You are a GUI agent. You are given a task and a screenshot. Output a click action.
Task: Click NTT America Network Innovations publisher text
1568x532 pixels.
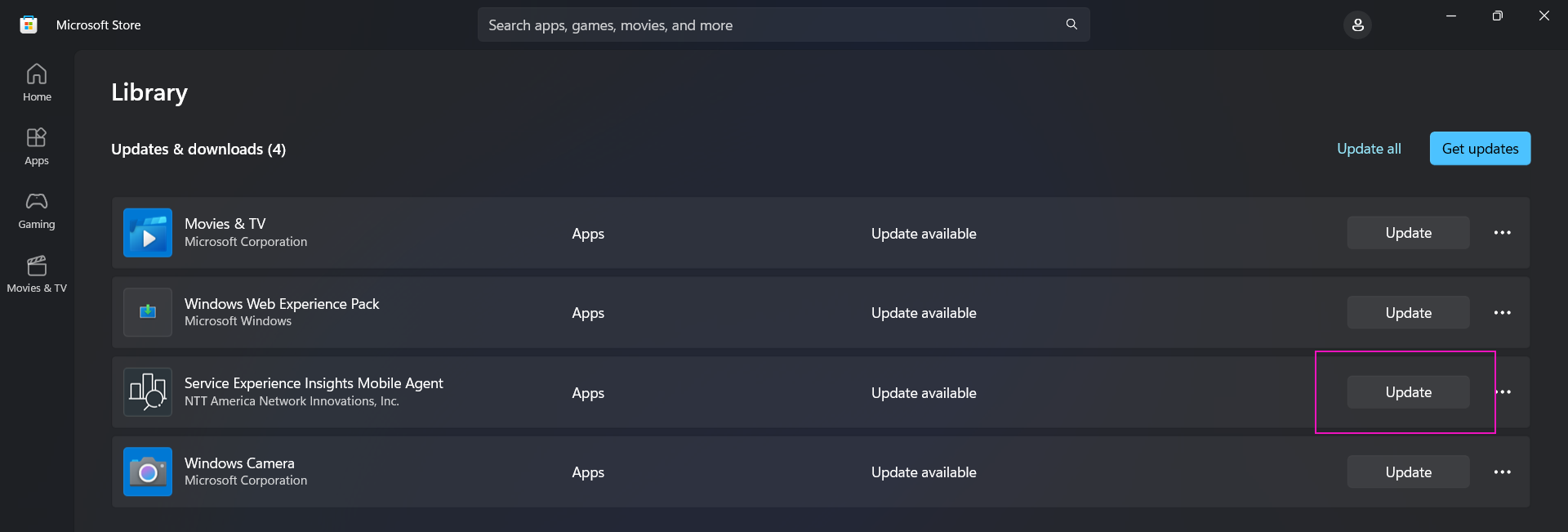click(292, 401)
